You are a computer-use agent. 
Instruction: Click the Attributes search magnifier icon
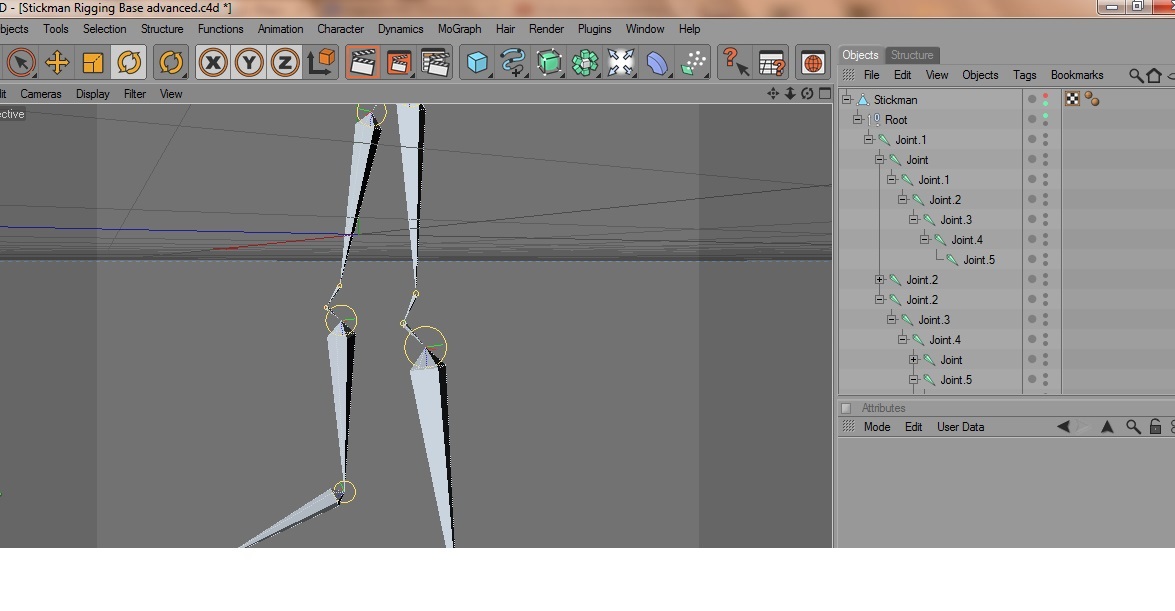(x=1133, y=427)
